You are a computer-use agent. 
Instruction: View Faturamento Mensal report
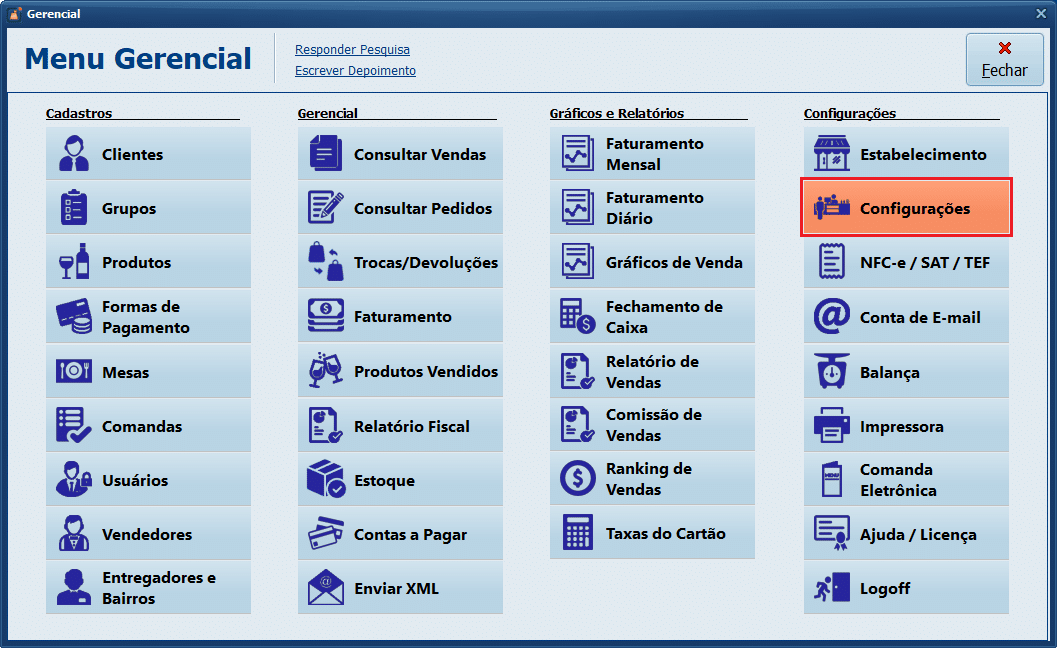(652, 153)
